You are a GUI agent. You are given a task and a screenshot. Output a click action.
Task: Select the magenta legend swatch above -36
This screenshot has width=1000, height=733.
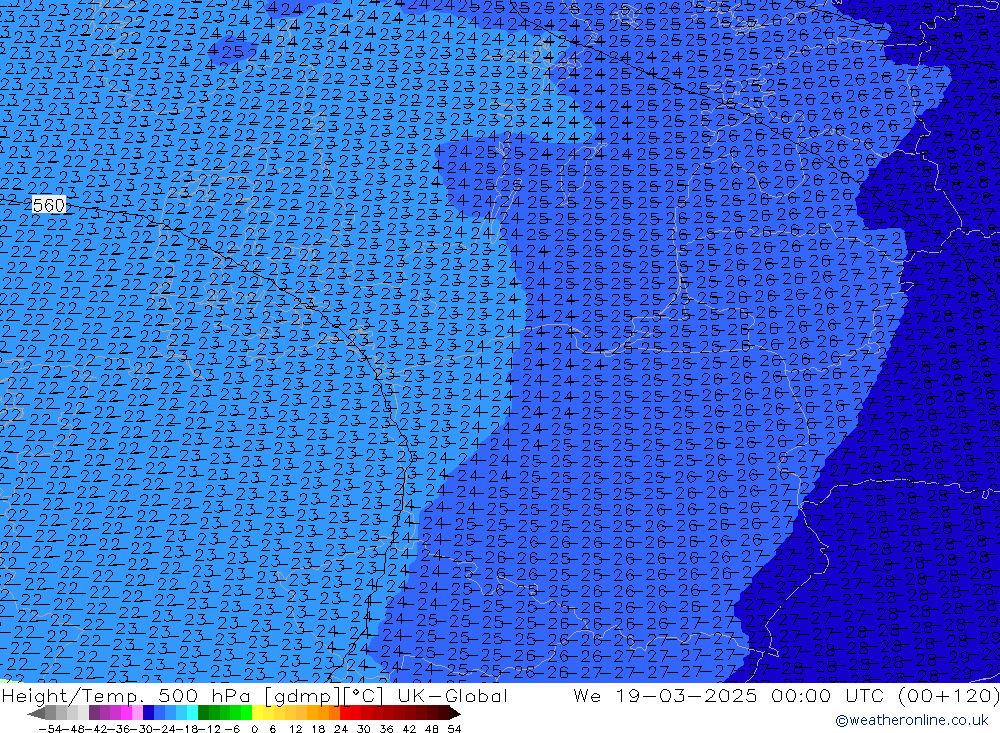[x=126, y=713]
